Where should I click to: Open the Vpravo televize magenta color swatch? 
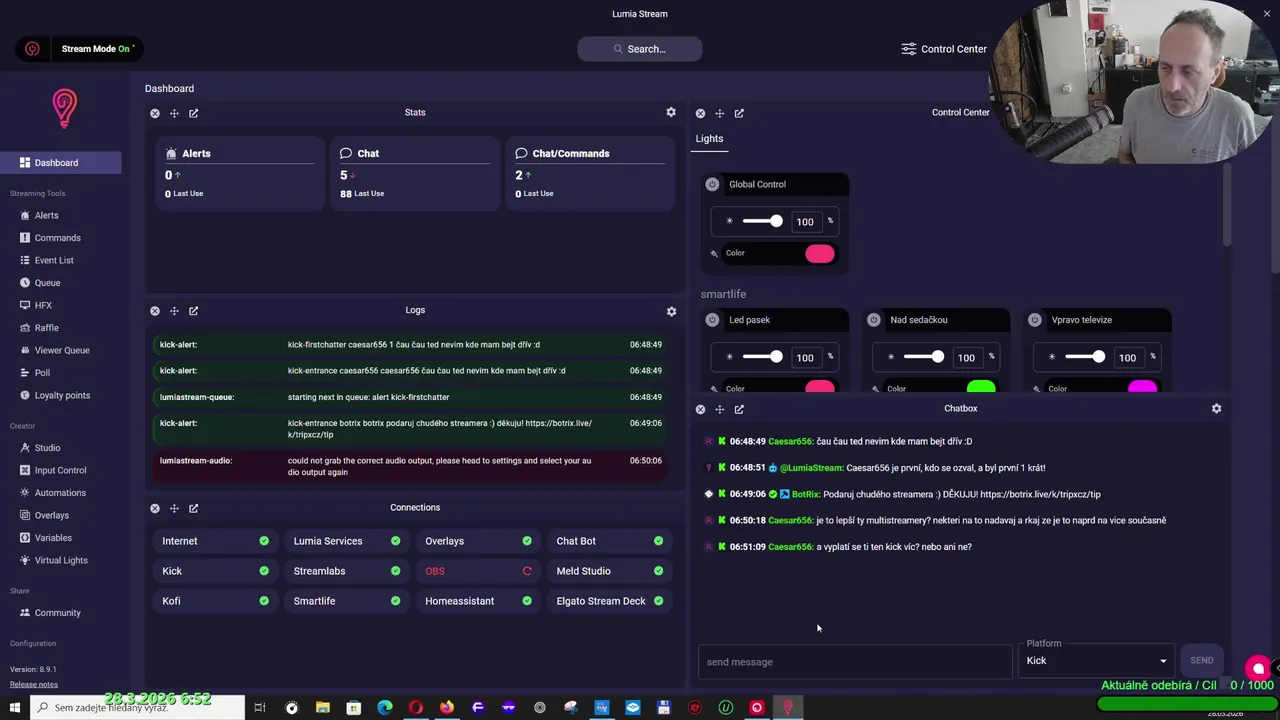click(1141, 387)
